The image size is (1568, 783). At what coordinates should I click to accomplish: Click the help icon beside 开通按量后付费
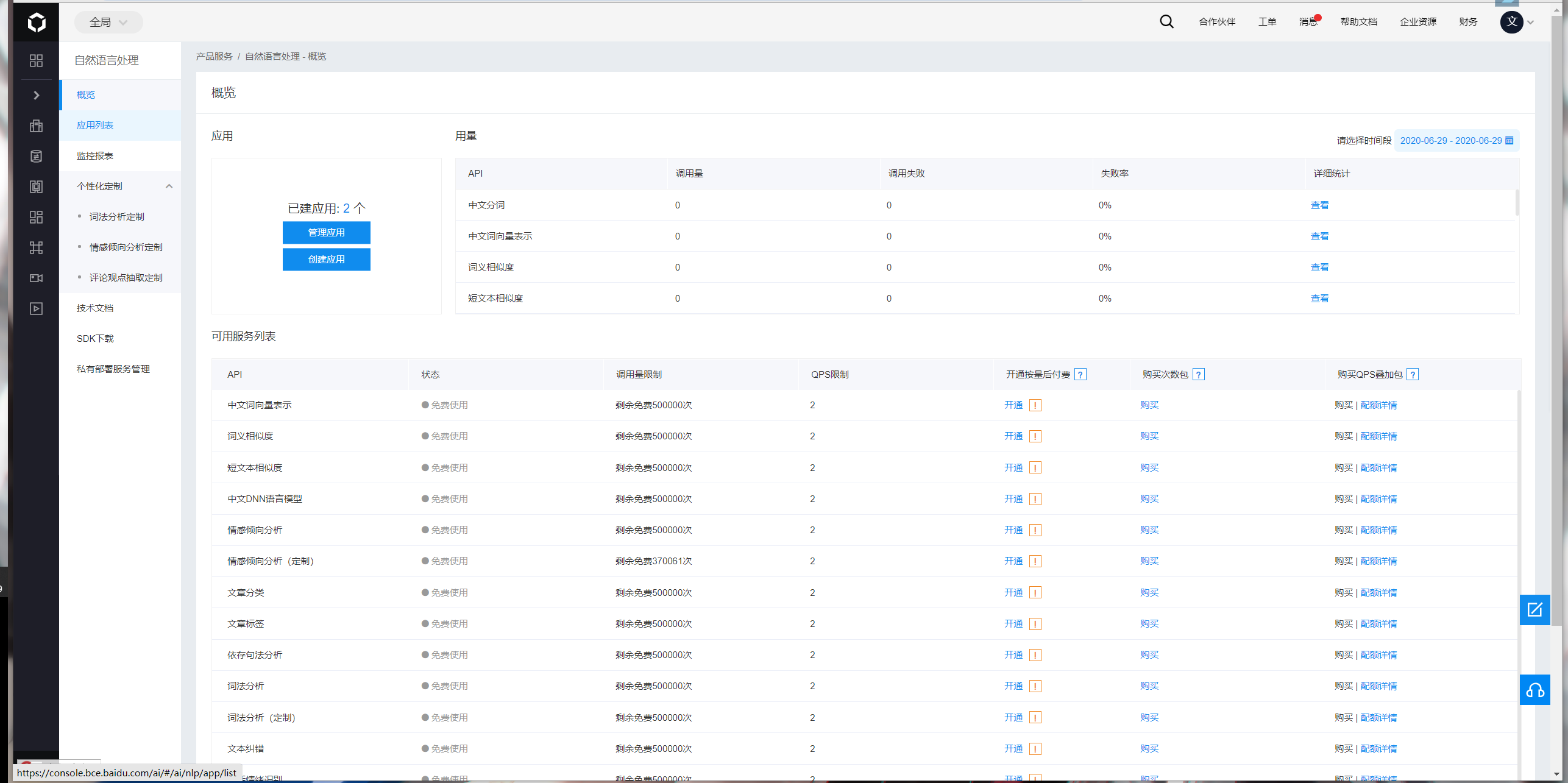[x=1080, y=375]
